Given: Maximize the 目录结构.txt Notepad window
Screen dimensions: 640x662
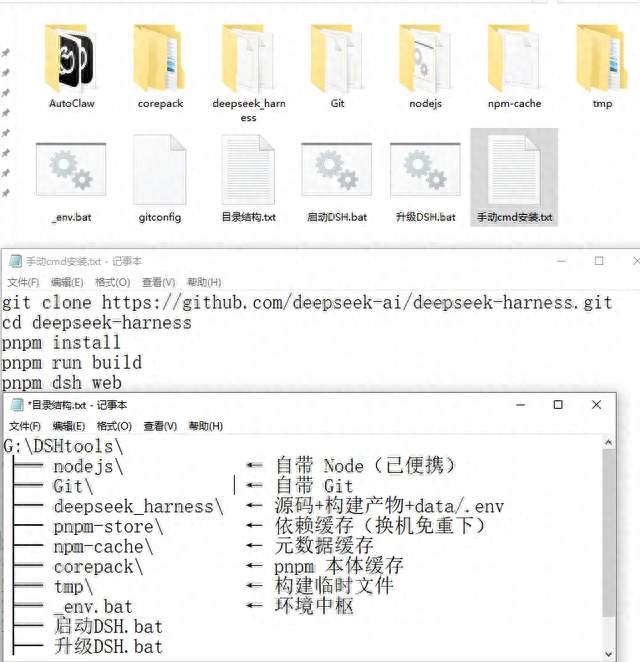Looking at the screenshot, I should (x=558, y=405).
